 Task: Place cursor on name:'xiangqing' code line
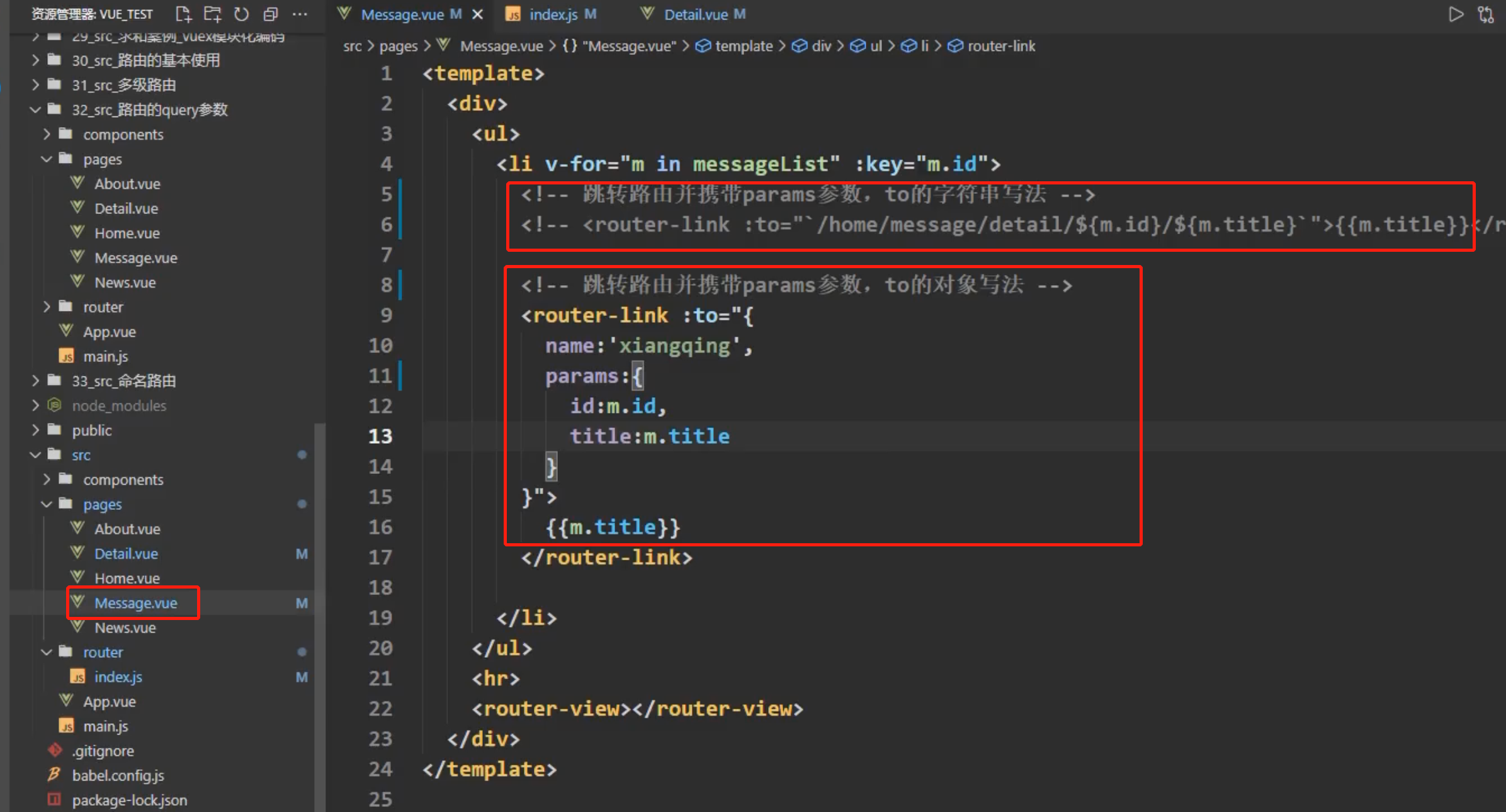pos(648,346)
